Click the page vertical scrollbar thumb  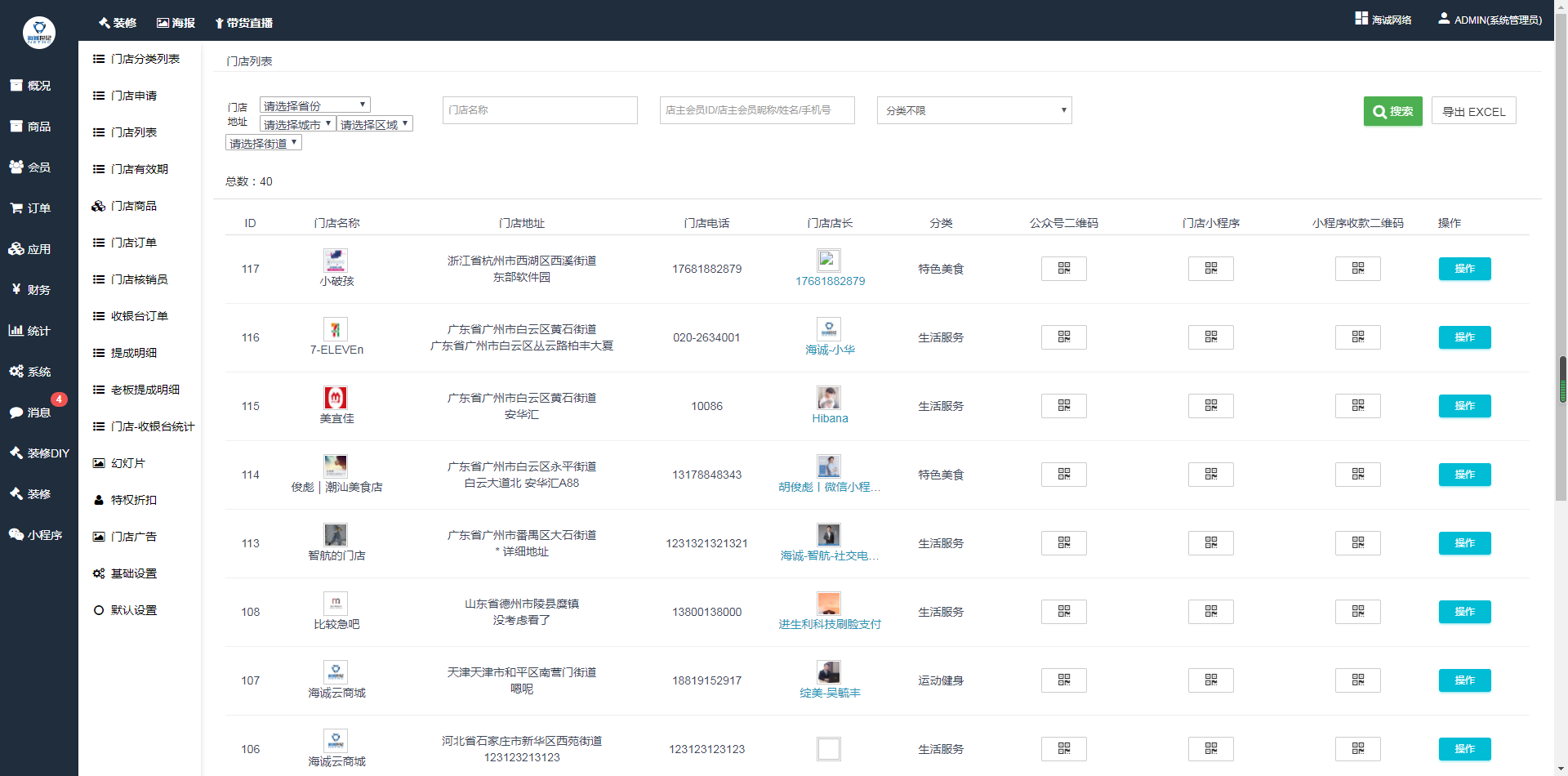click(1562, 380)
